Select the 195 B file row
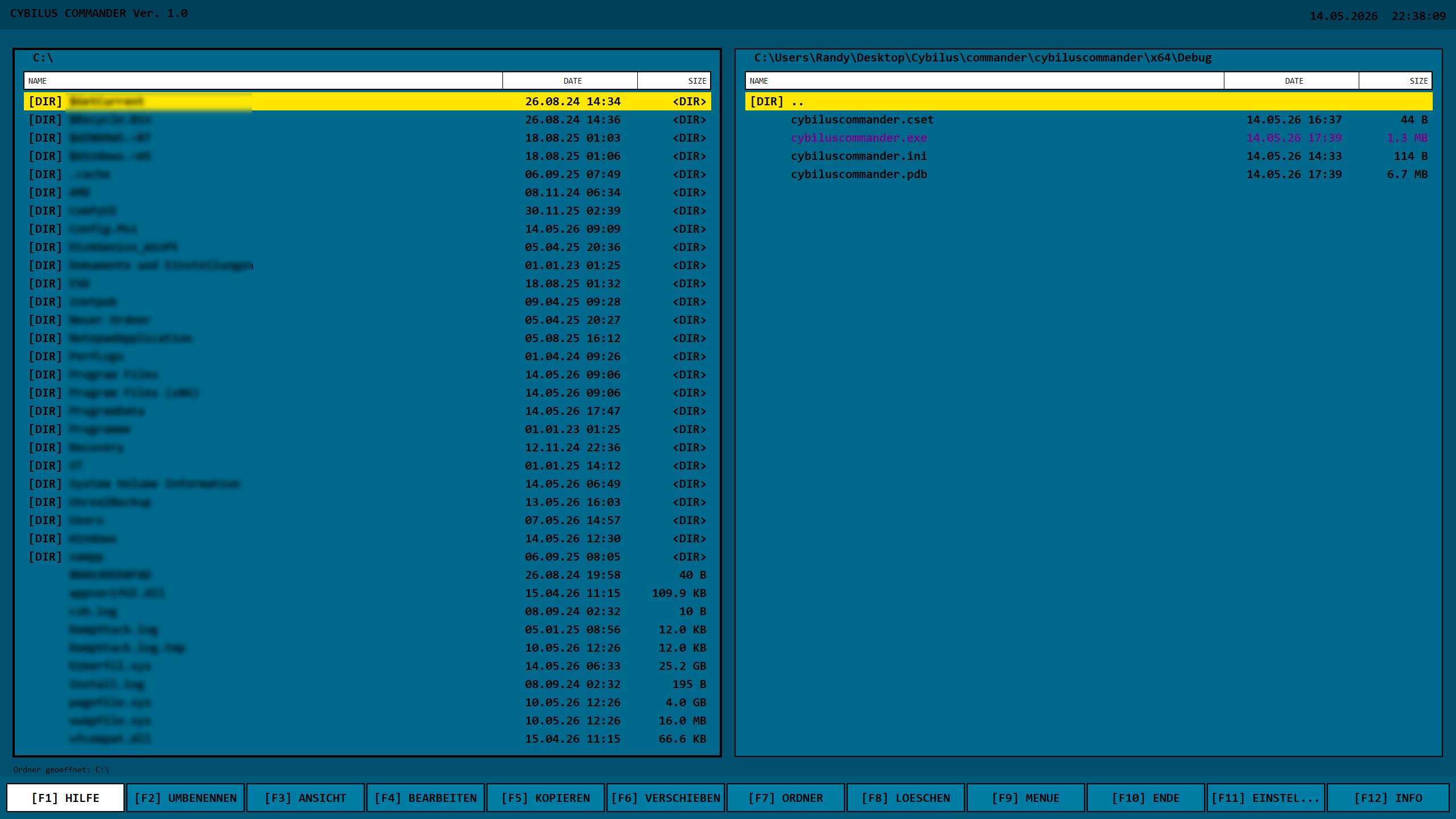The image size is (1456, 819). click(368, 684)
